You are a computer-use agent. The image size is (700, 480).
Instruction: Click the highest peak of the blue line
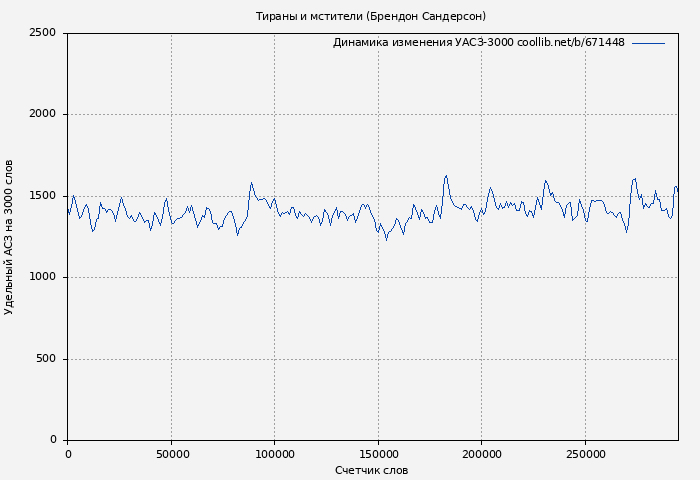(x=446, y=176)
